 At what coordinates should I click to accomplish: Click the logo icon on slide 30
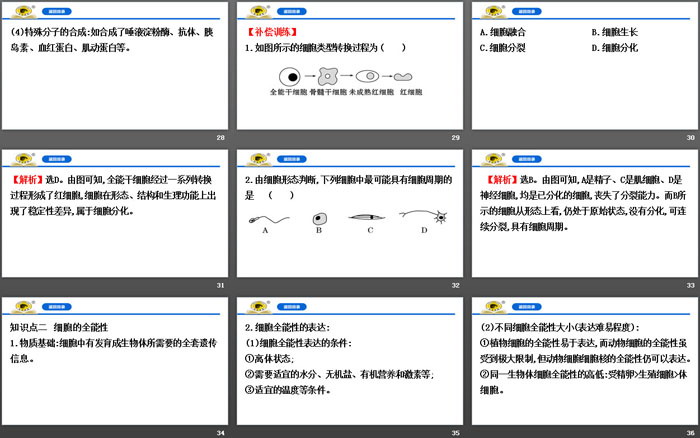[x=494, y=12]
